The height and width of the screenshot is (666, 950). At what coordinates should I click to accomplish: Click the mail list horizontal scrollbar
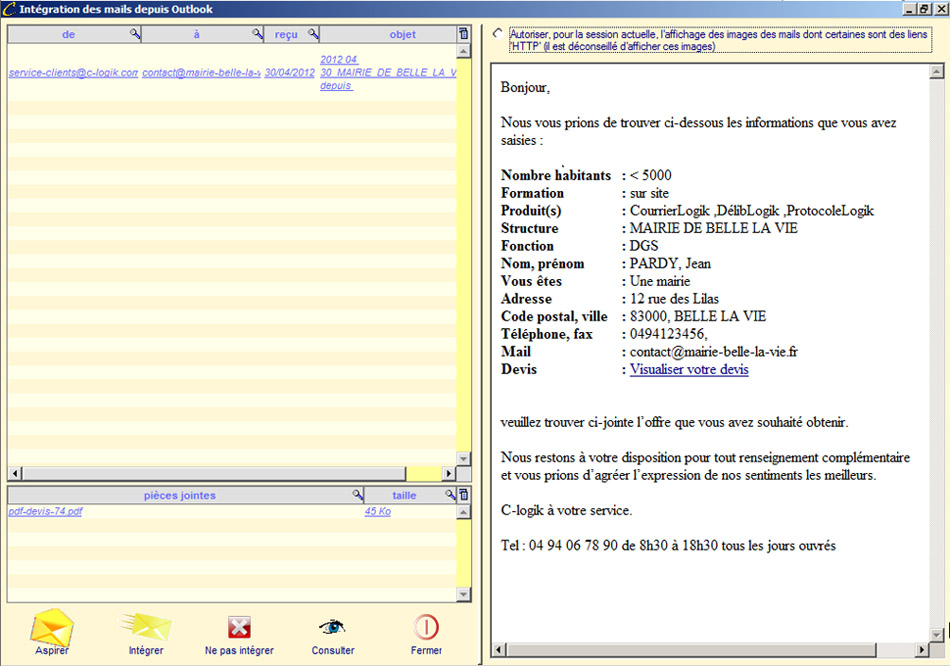pos(210,473)
